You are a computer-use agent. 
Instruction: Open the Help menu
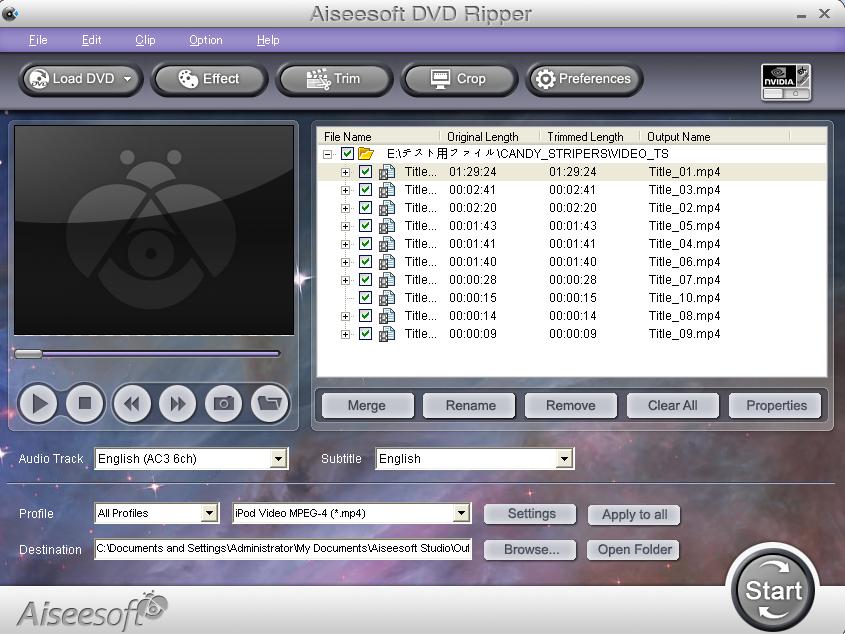tap(268, 40)
